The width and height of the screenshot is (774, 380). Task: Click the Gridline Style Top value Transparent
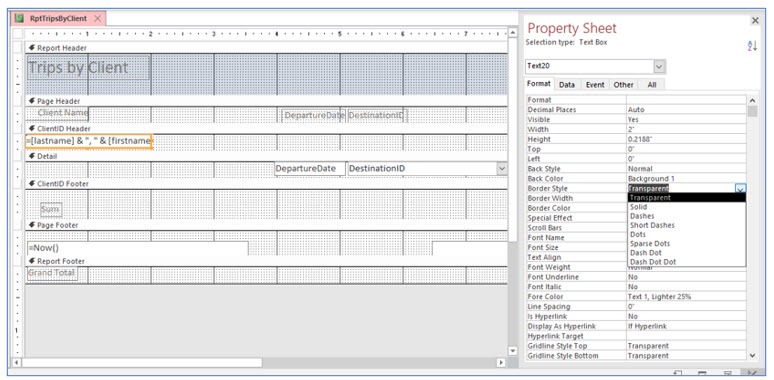[x=686, y=346]
